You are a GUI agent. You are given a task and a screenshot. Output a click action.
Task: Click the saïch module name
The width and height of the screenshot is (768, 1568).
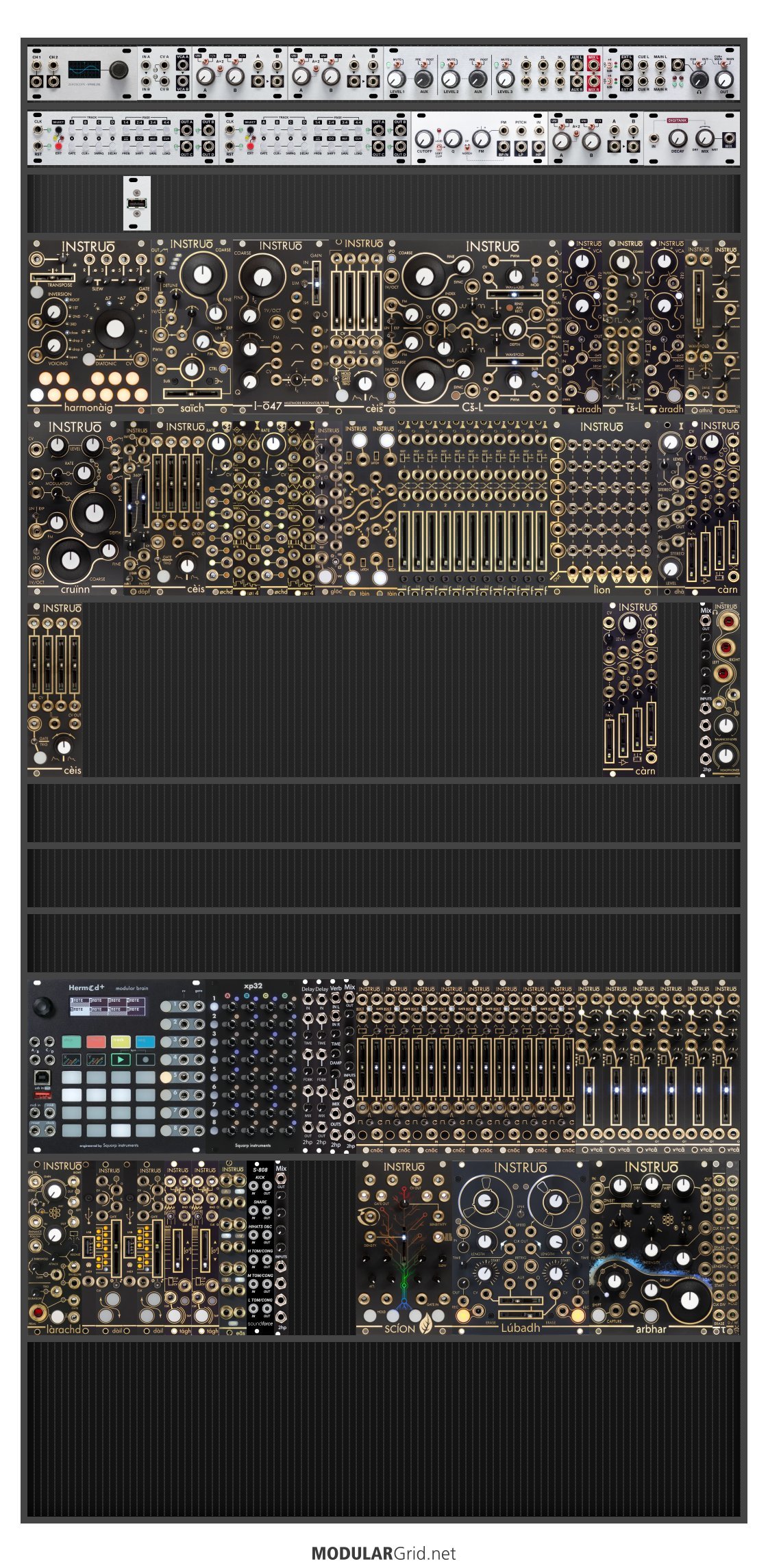click(192, 407)
